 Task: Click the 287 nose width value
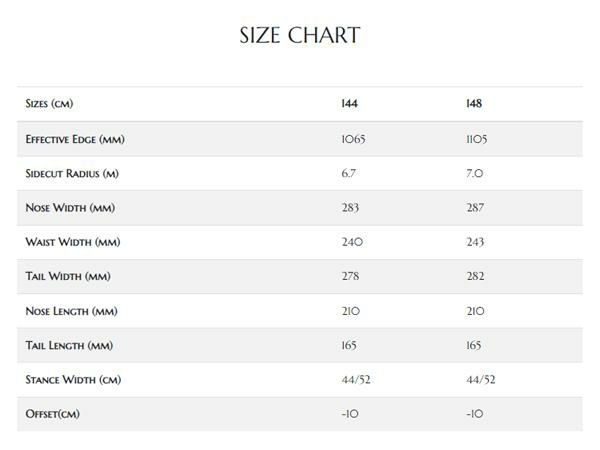pyautogui.click(x=475, y=208)
